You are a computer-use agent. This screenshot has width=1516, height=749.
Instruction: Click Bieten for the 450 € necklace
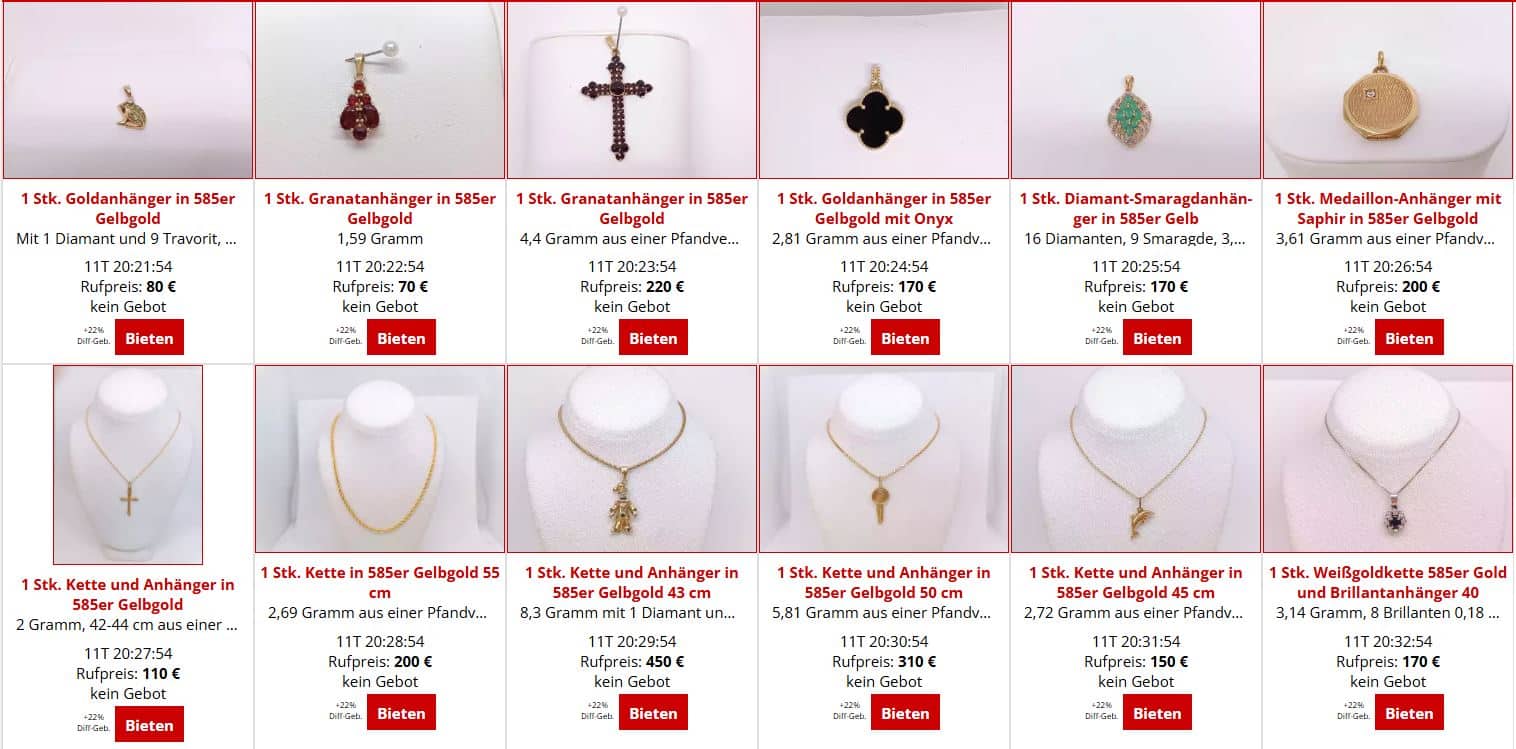pos(653,713)
